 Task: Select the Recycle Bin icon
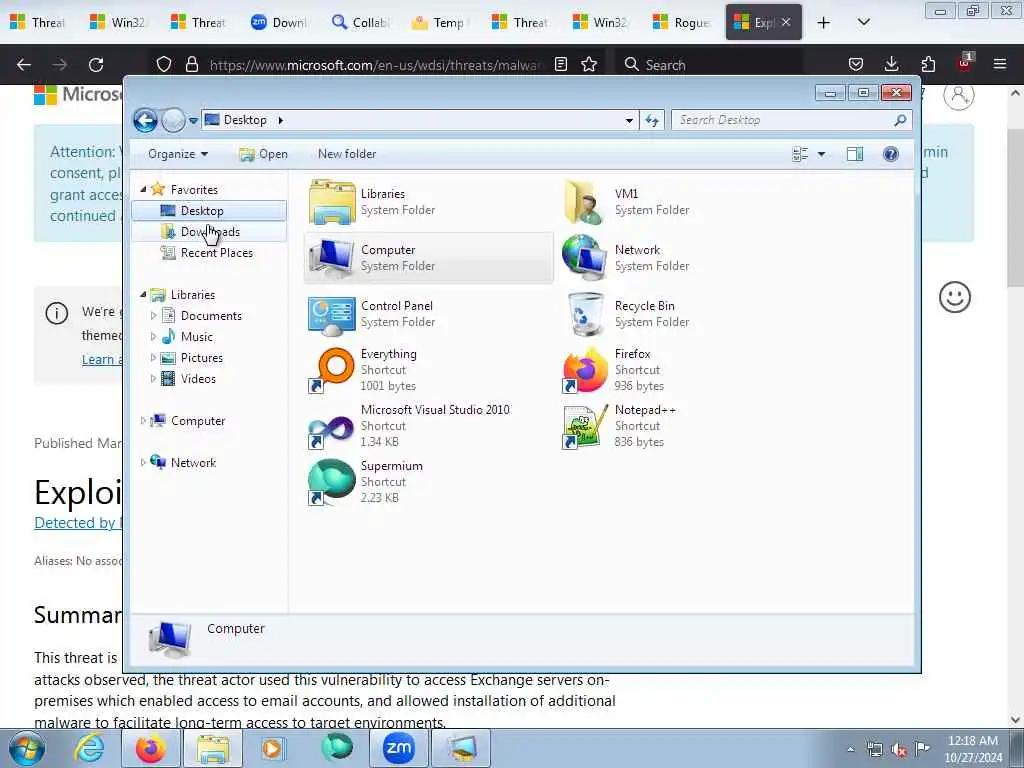pos(584,314)
